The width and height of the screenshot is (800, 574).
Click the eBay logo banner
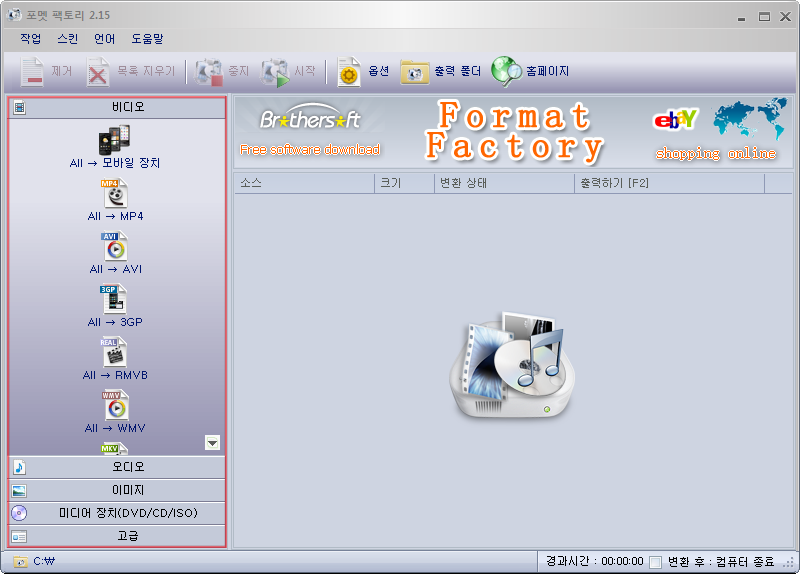(x=676, y=119)
